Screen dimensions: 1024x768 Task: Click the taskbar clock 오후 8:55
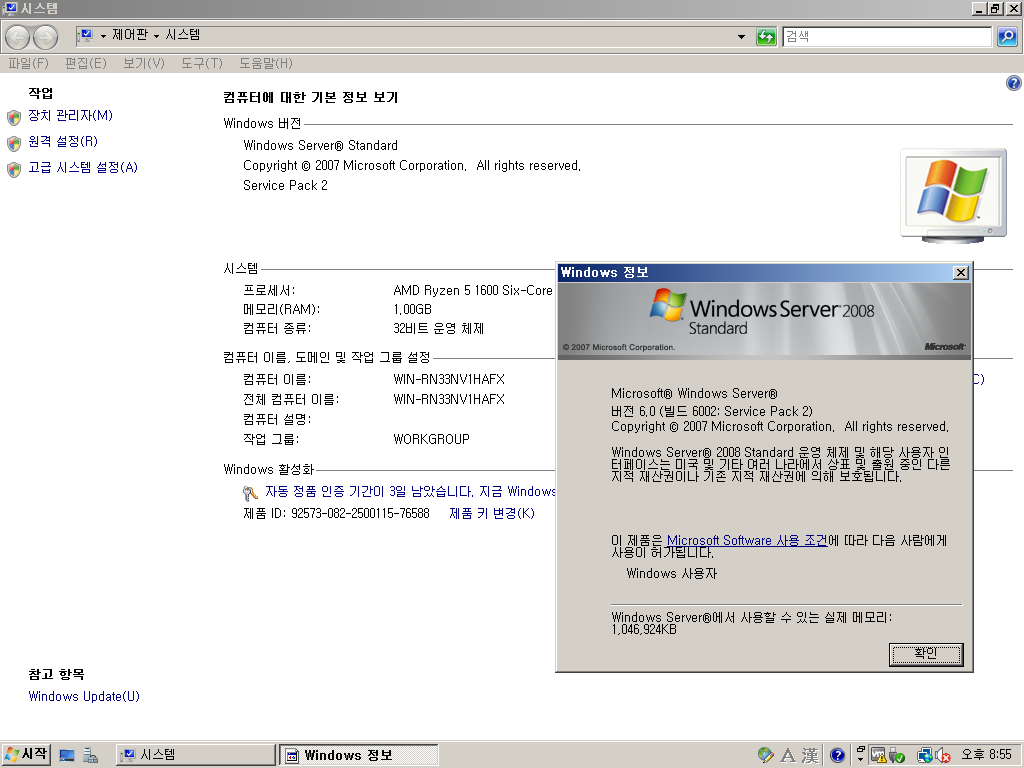(x=986, y=755)
